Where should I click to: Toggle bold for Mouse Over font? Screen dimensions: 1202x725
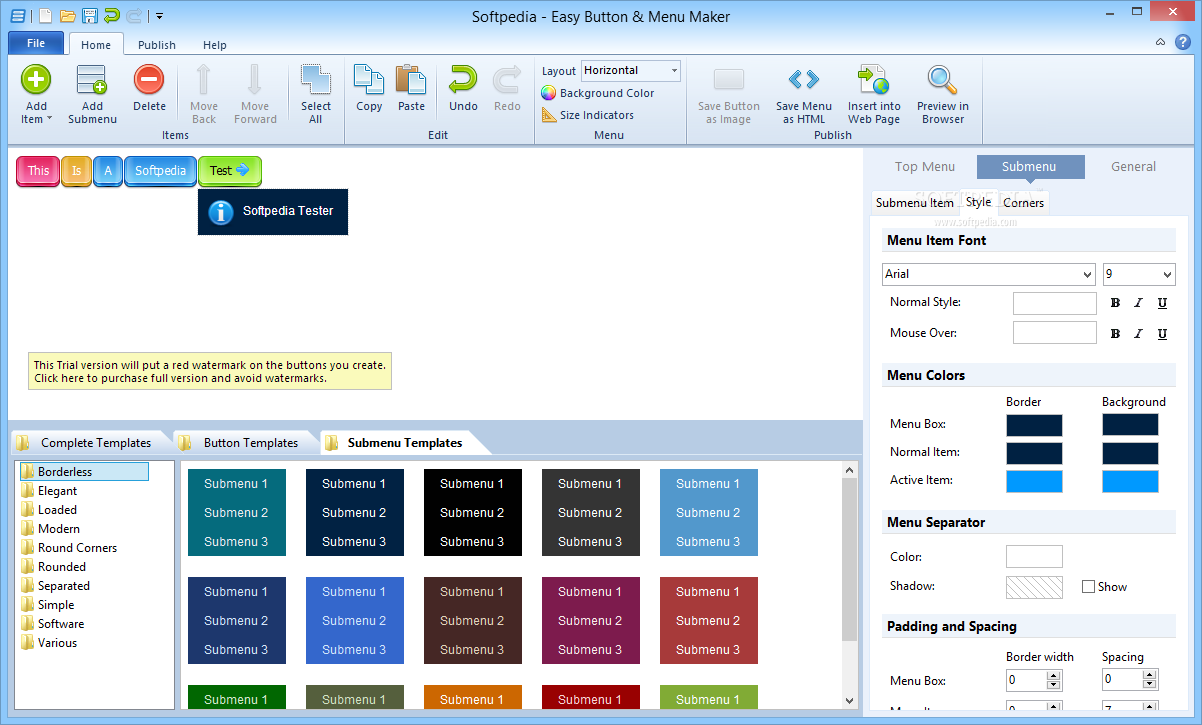pos(1115,334)
